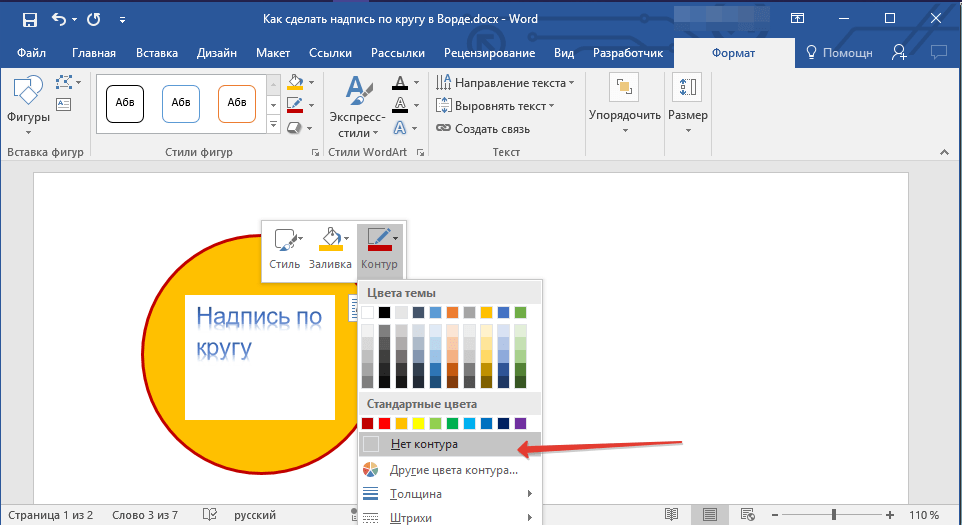Pick the red standard color swatch
Screen dimensions: 962x525
point(385,423)
